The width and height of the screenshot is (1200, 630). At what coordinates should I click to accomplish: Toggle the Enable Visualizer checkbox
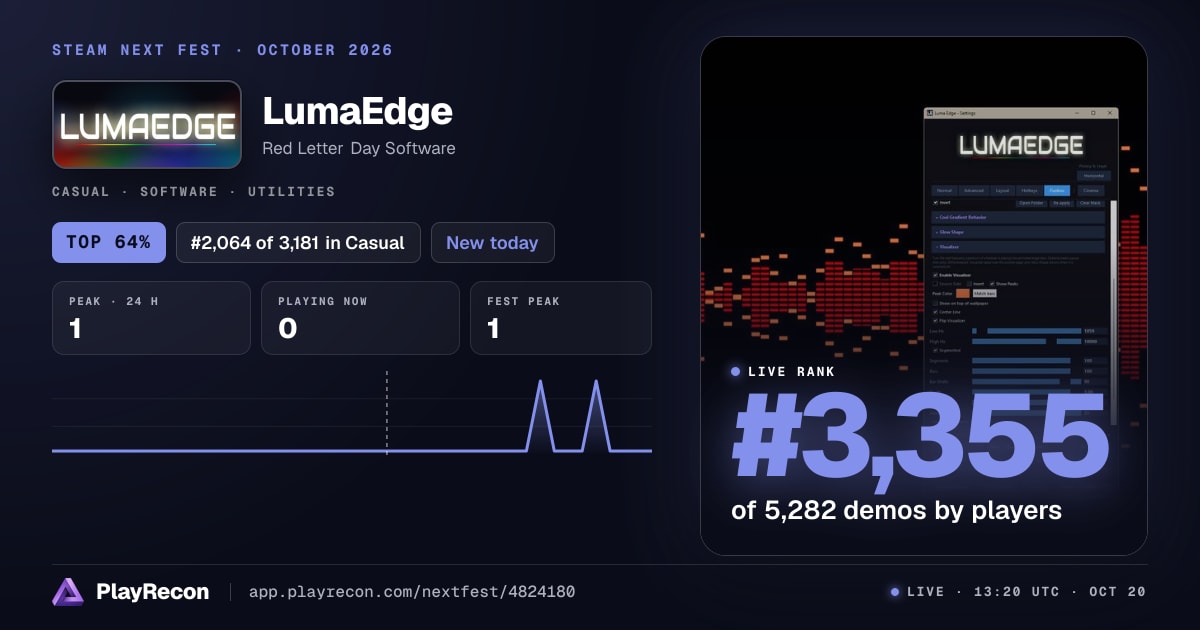coord(936,275)
